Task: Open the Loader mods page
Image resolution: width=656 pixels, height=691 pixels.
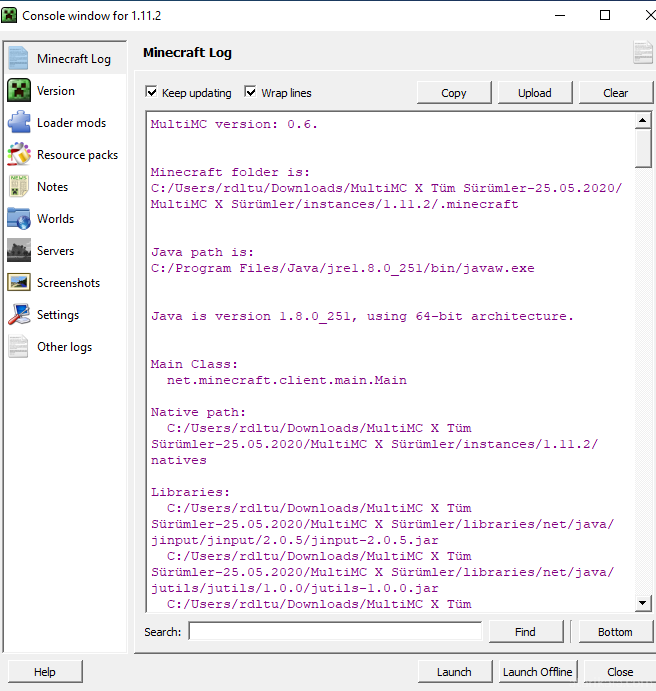Action: 66,123
